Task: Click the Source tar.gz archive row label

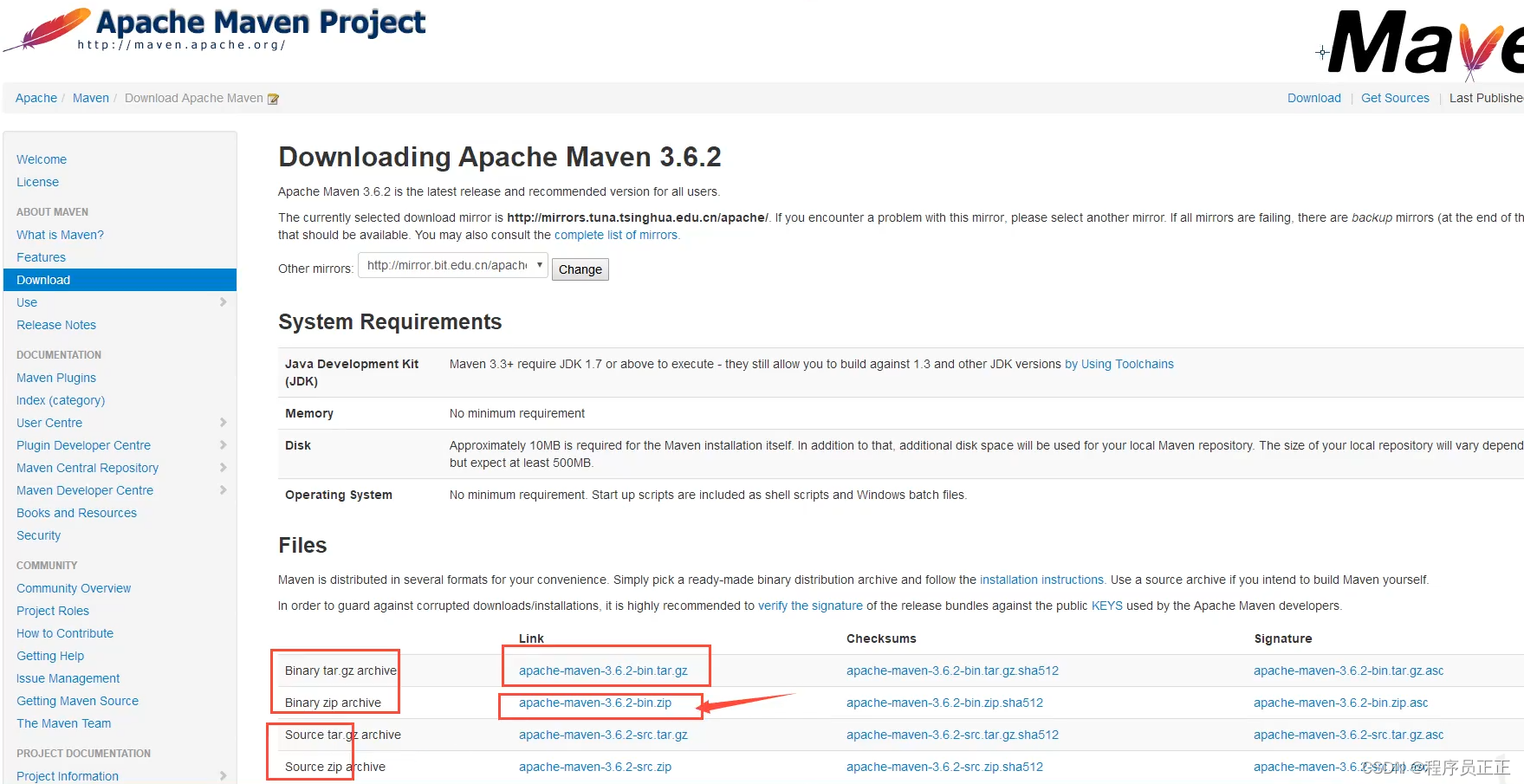Action: coord(343,735)
